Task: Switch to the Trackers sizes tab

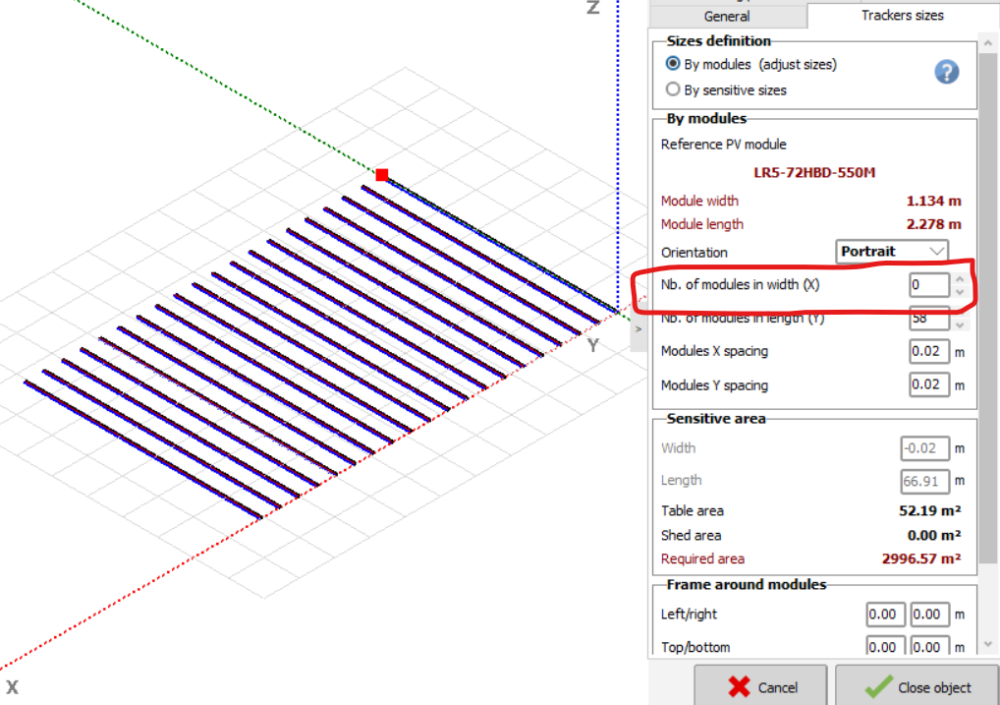Action: point(902,15)
